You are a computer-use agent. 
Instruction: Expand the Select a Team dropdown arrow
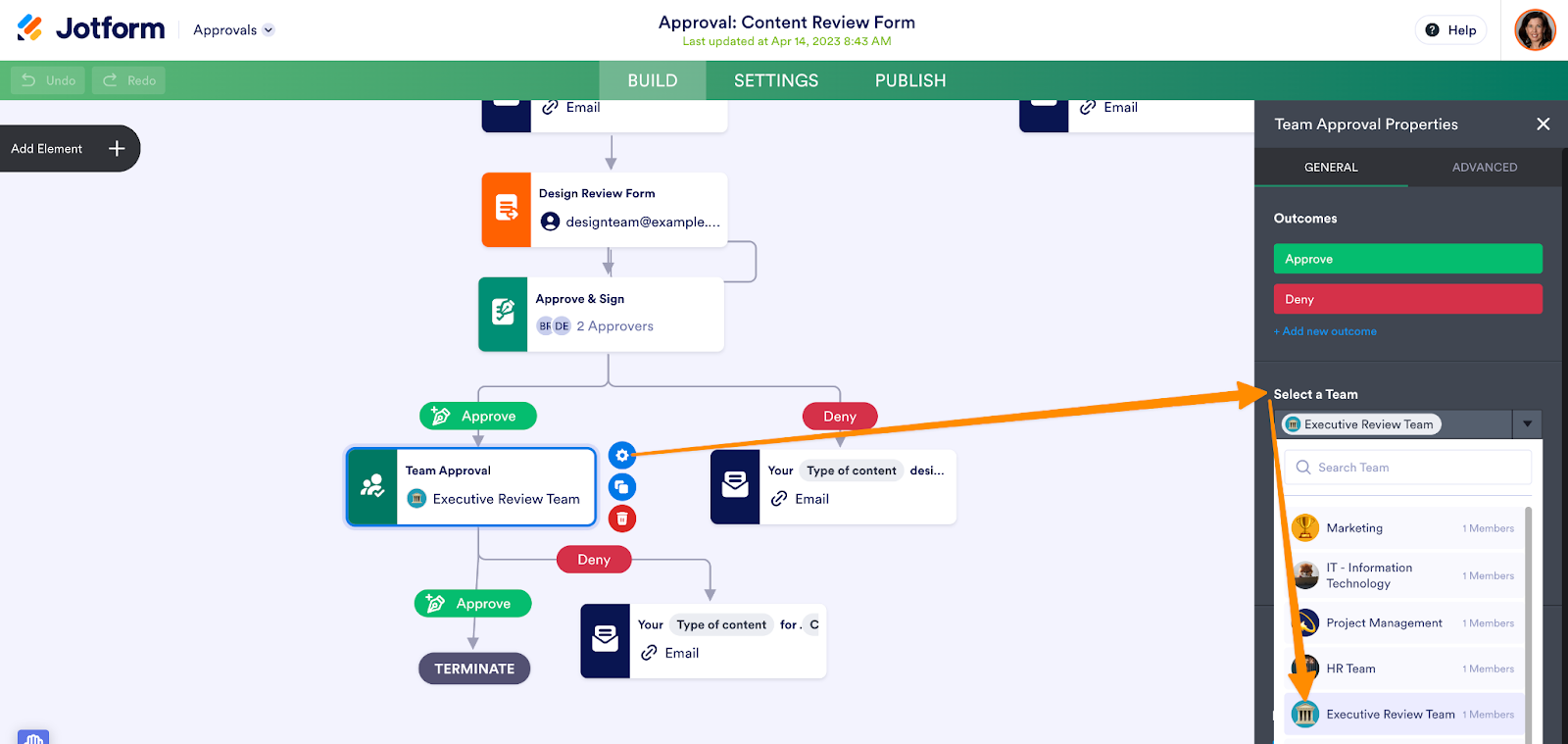point(1527,424)
